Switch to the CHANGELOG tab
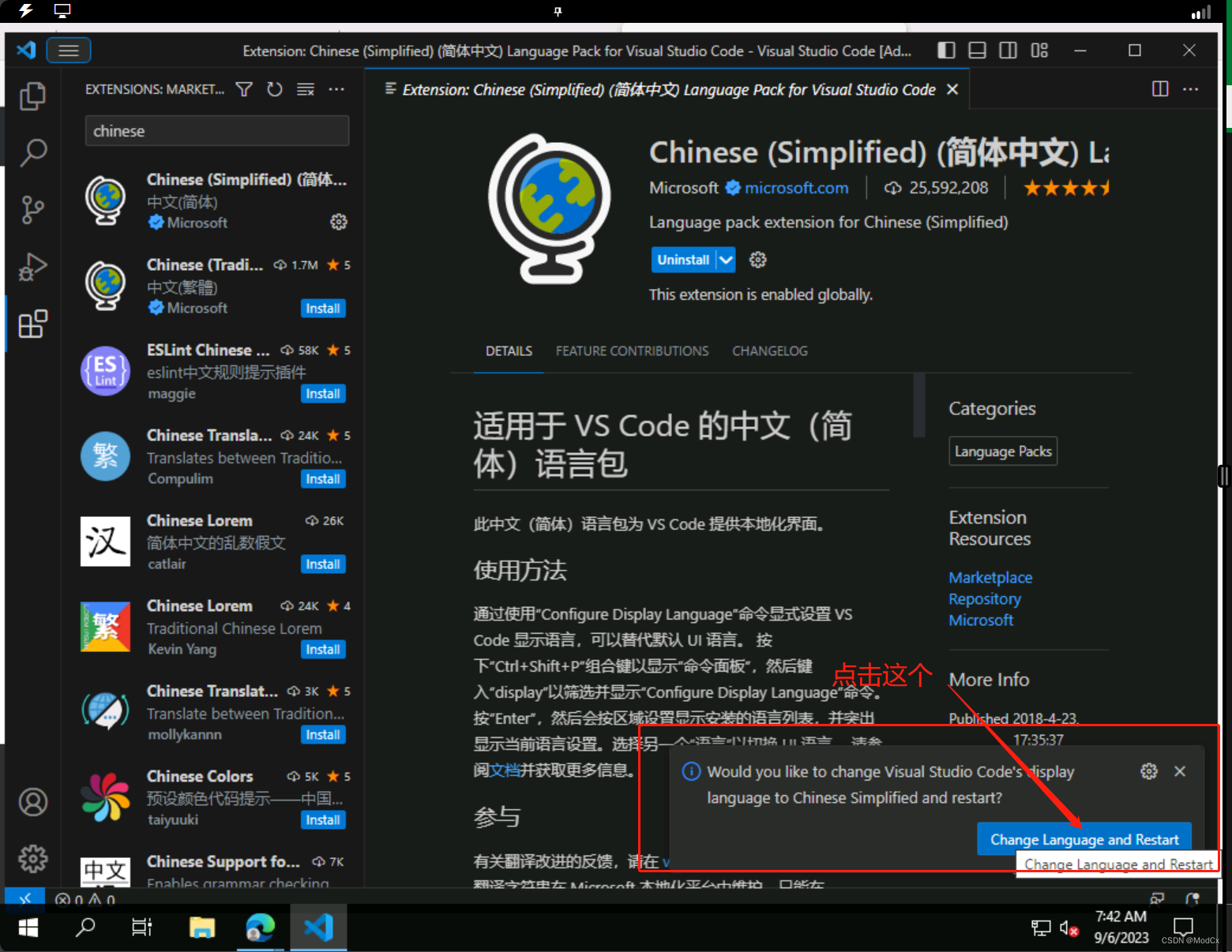Image resolution: width=1232 pixels, height=952 pixels. click(x=770, y=351)
